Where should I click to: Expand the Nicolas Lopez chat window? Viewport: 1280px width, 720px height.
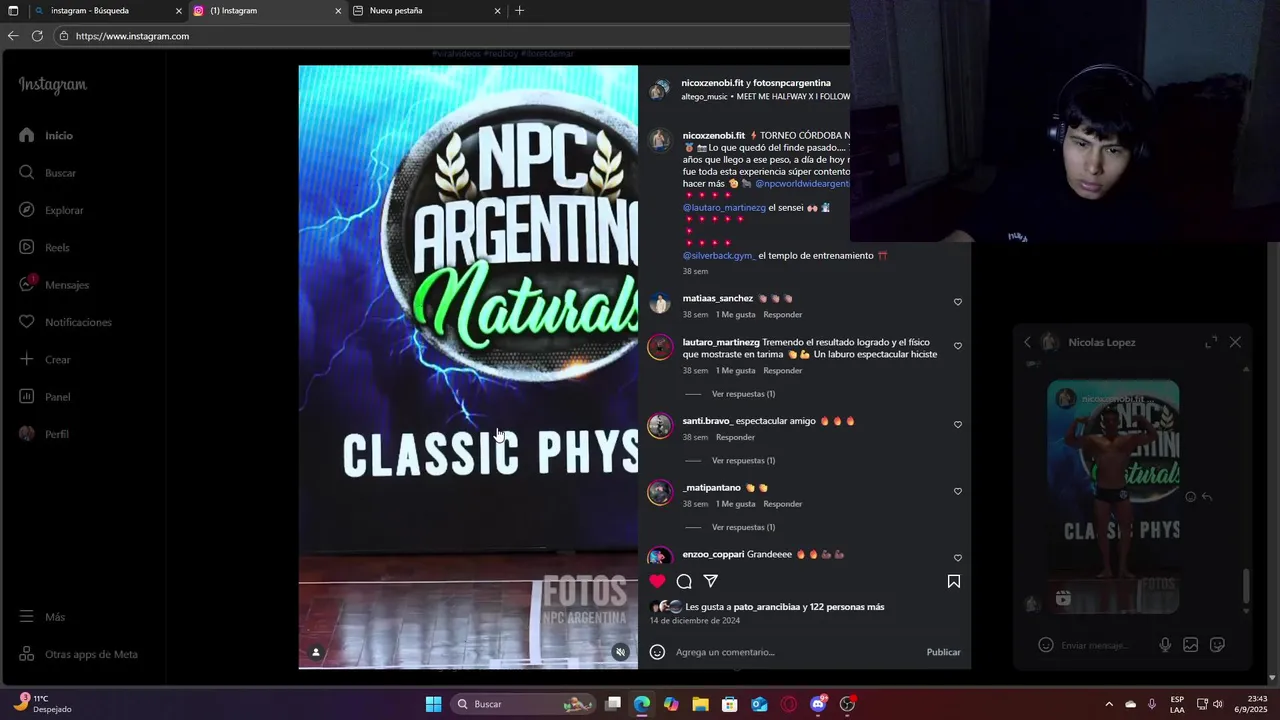[x=1211, y=342]
